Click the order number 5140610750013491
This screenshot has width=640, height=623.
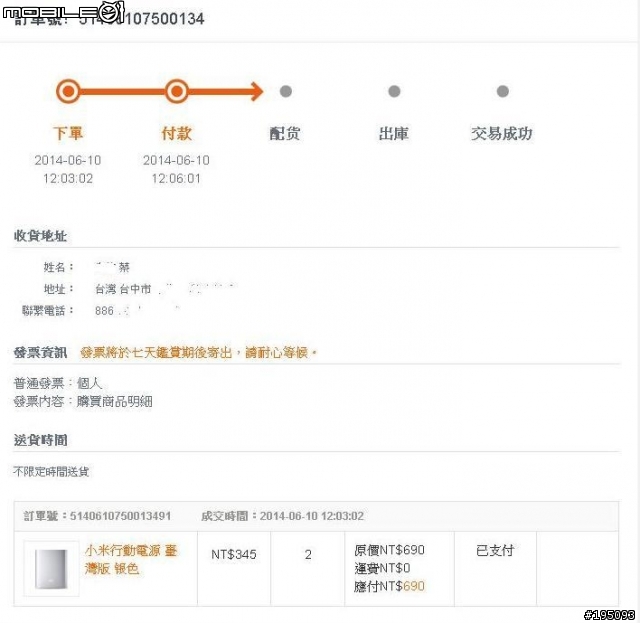point(120,516)
